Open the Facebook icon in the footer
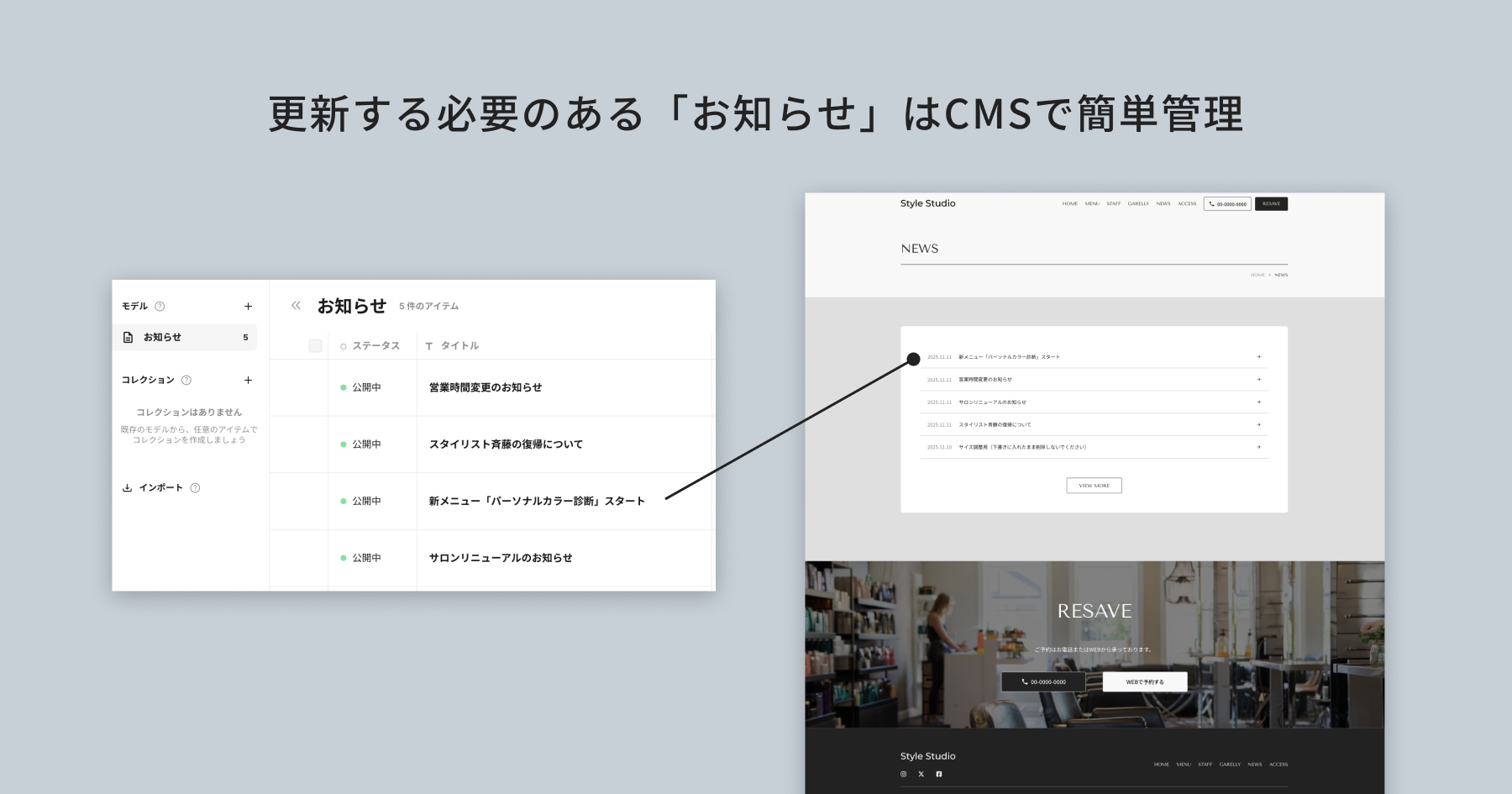This screenshot has height=794, width=1512. 939,774
